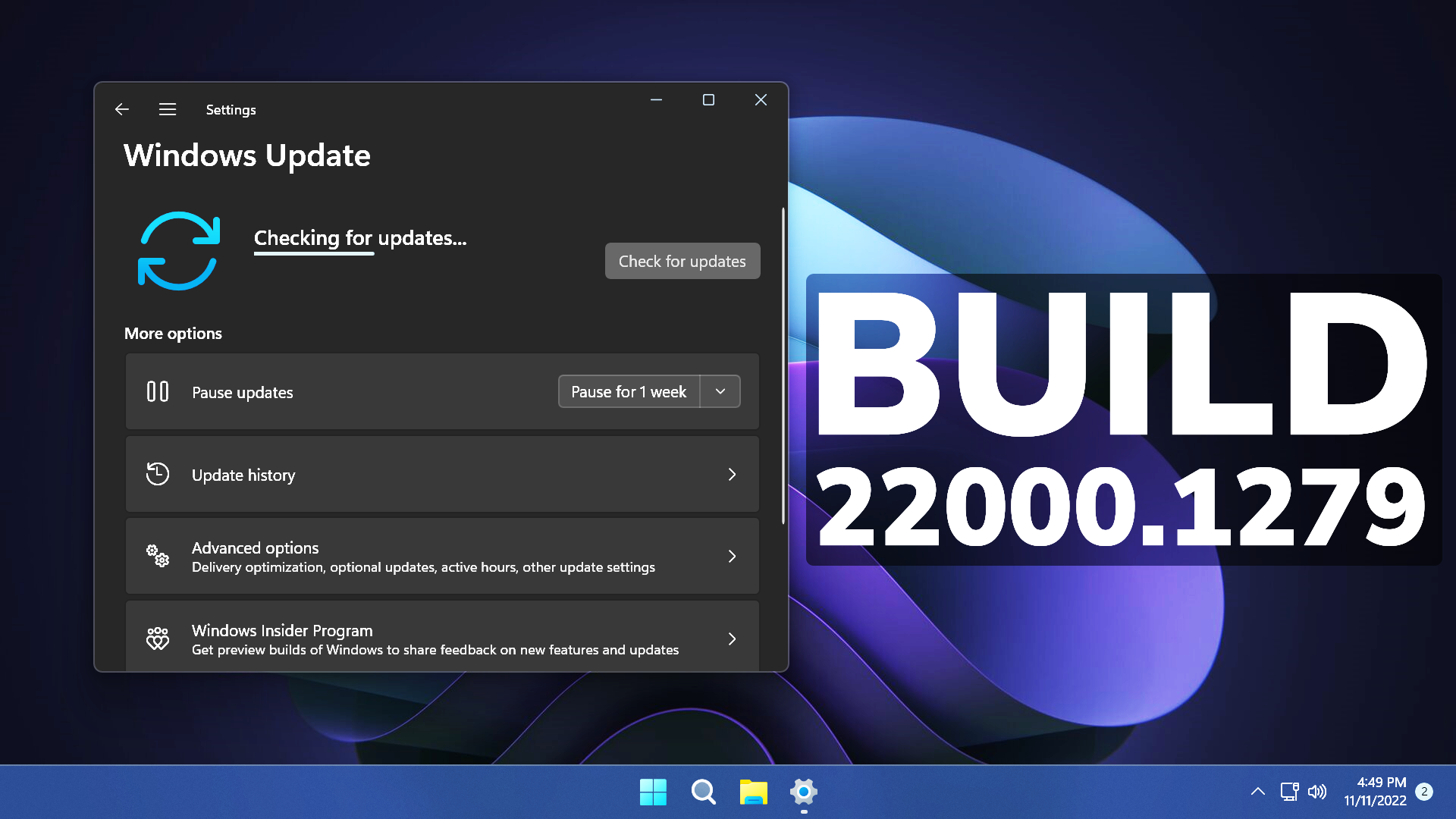Click the Windows Insider Program heart icon
This screenshot has width=1456, height=819.
pyautogui.click(x=157, y=639)
